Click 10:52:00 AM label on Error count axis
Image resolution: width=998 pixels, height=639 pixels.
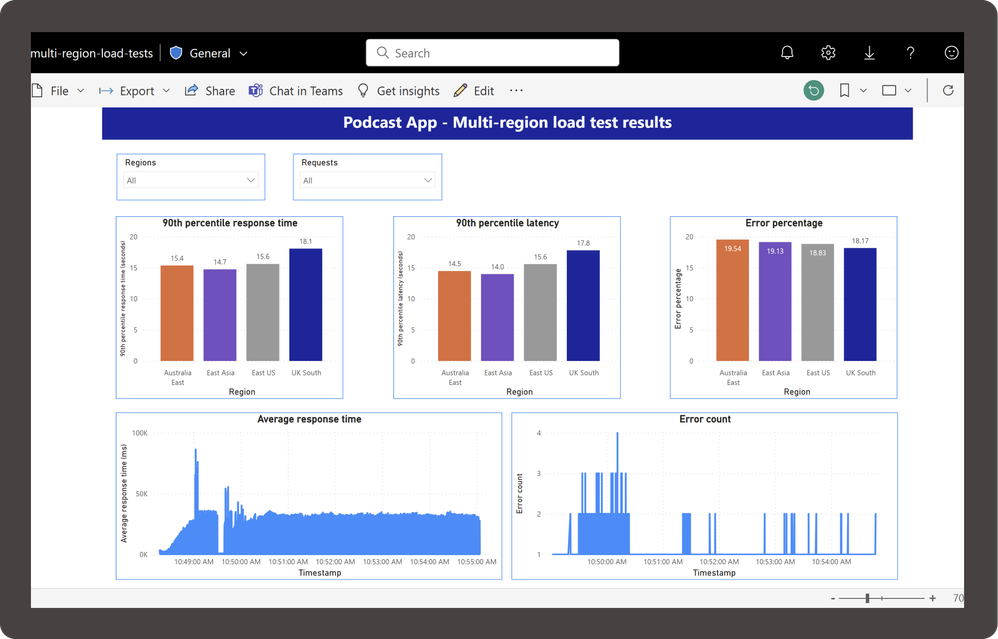click(719, 561)
